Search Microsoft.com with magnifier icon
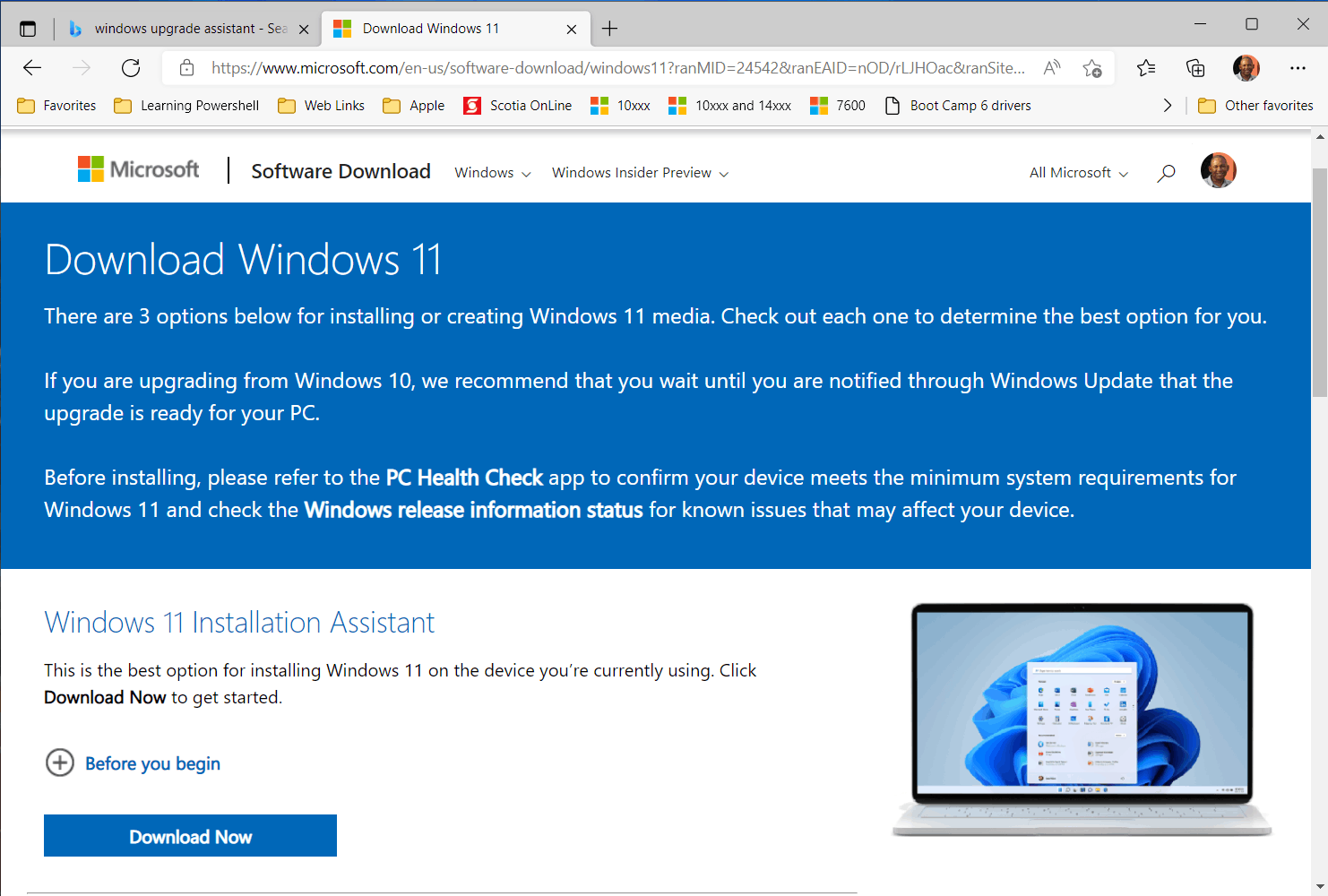Screen dimensions: 1328x896 point(1166,173)
